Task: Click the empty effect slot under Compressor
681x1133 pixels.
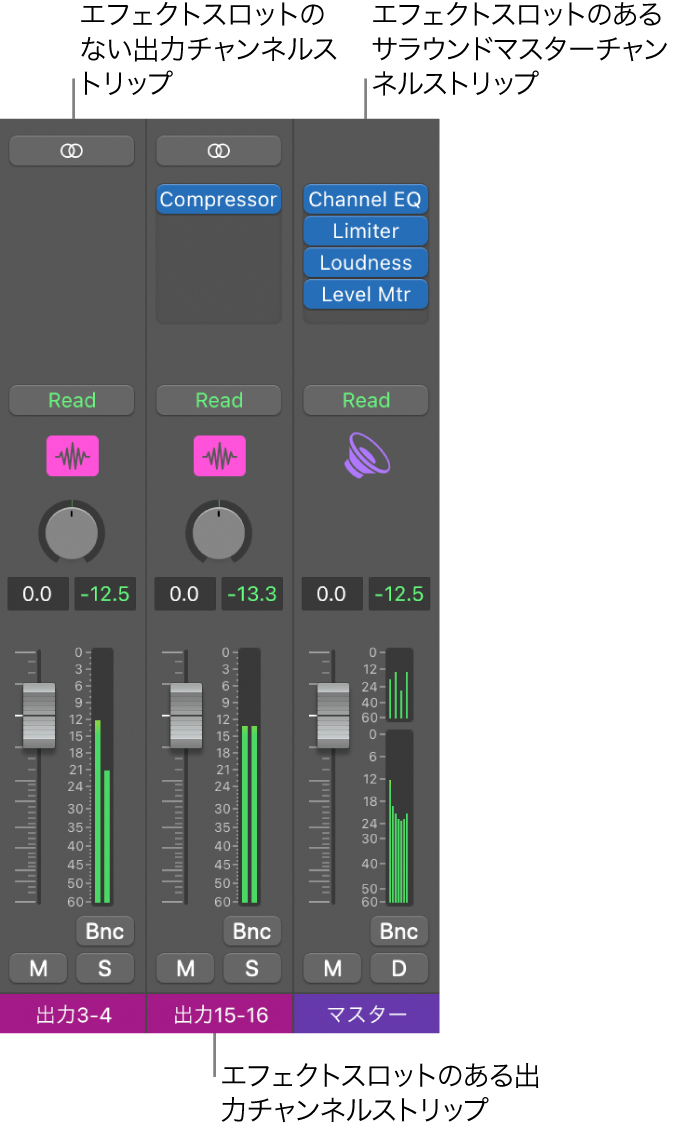Action: [x=218, y=231]
